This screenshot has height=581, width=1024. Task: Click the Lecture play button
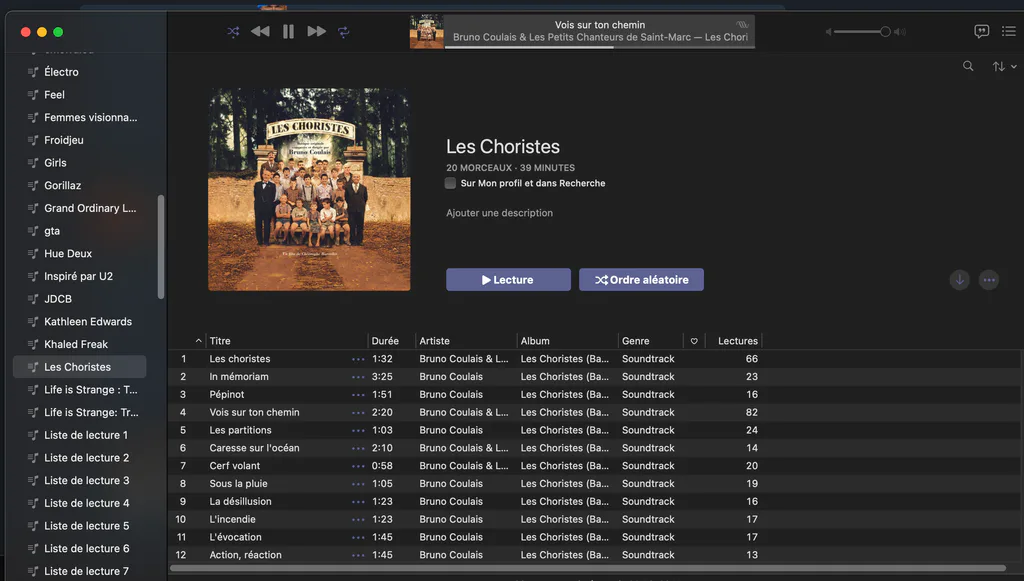(x=508, y=279)
